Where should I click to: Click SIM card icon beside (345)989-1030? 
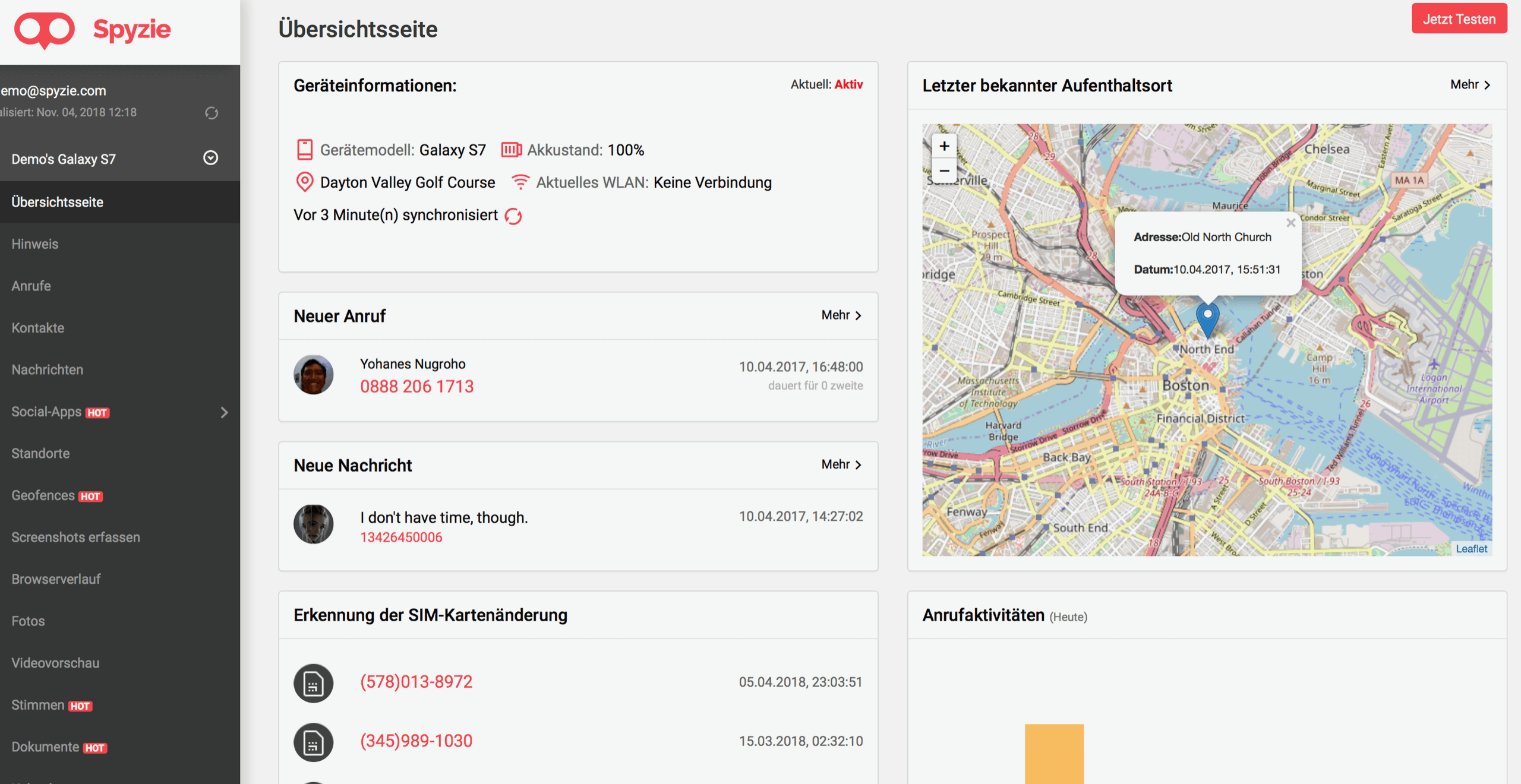313,742
